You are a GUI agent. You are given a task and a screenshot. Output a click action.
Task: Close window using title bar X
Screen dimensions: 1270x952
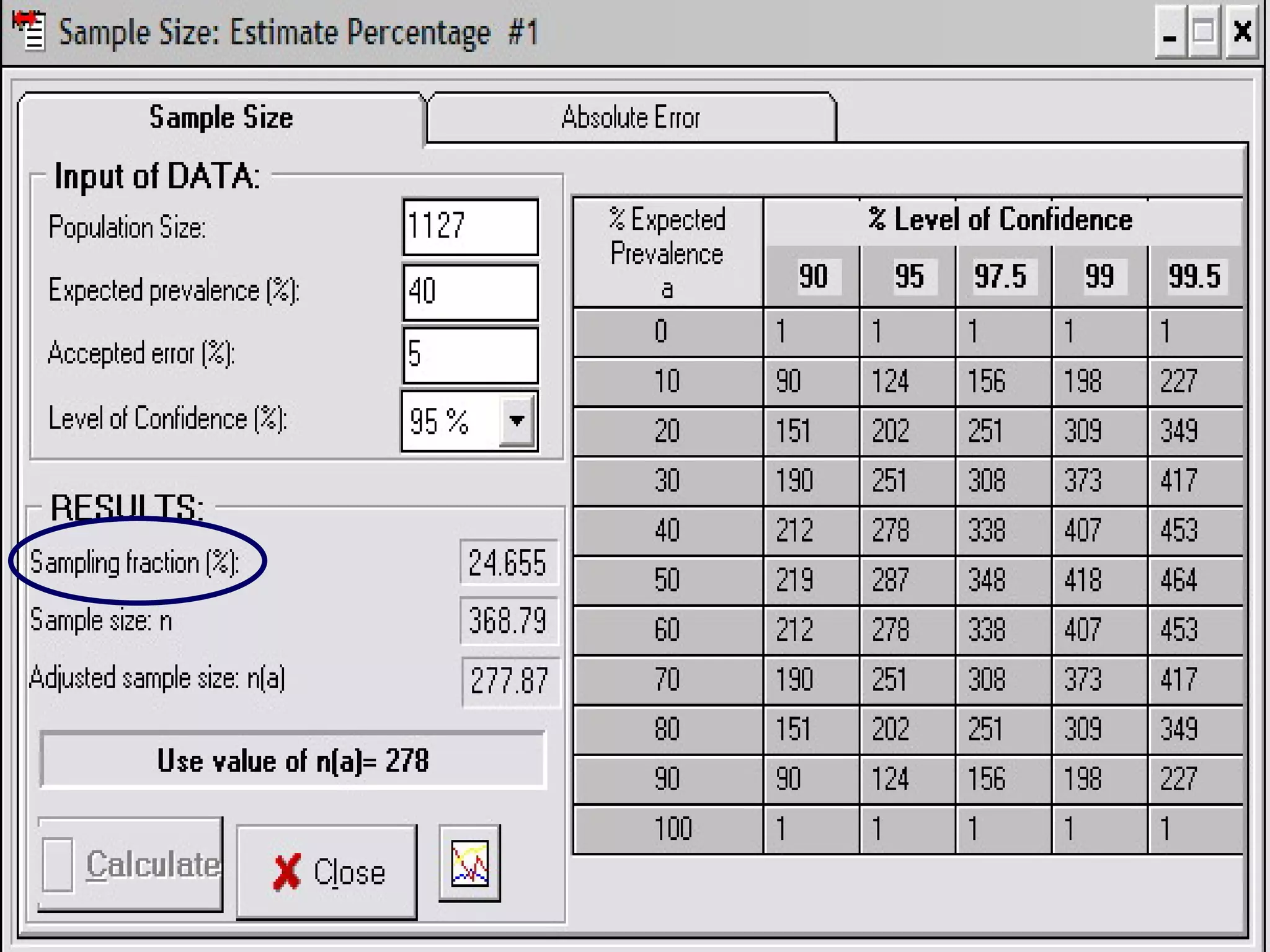[x=1241, y=32]
